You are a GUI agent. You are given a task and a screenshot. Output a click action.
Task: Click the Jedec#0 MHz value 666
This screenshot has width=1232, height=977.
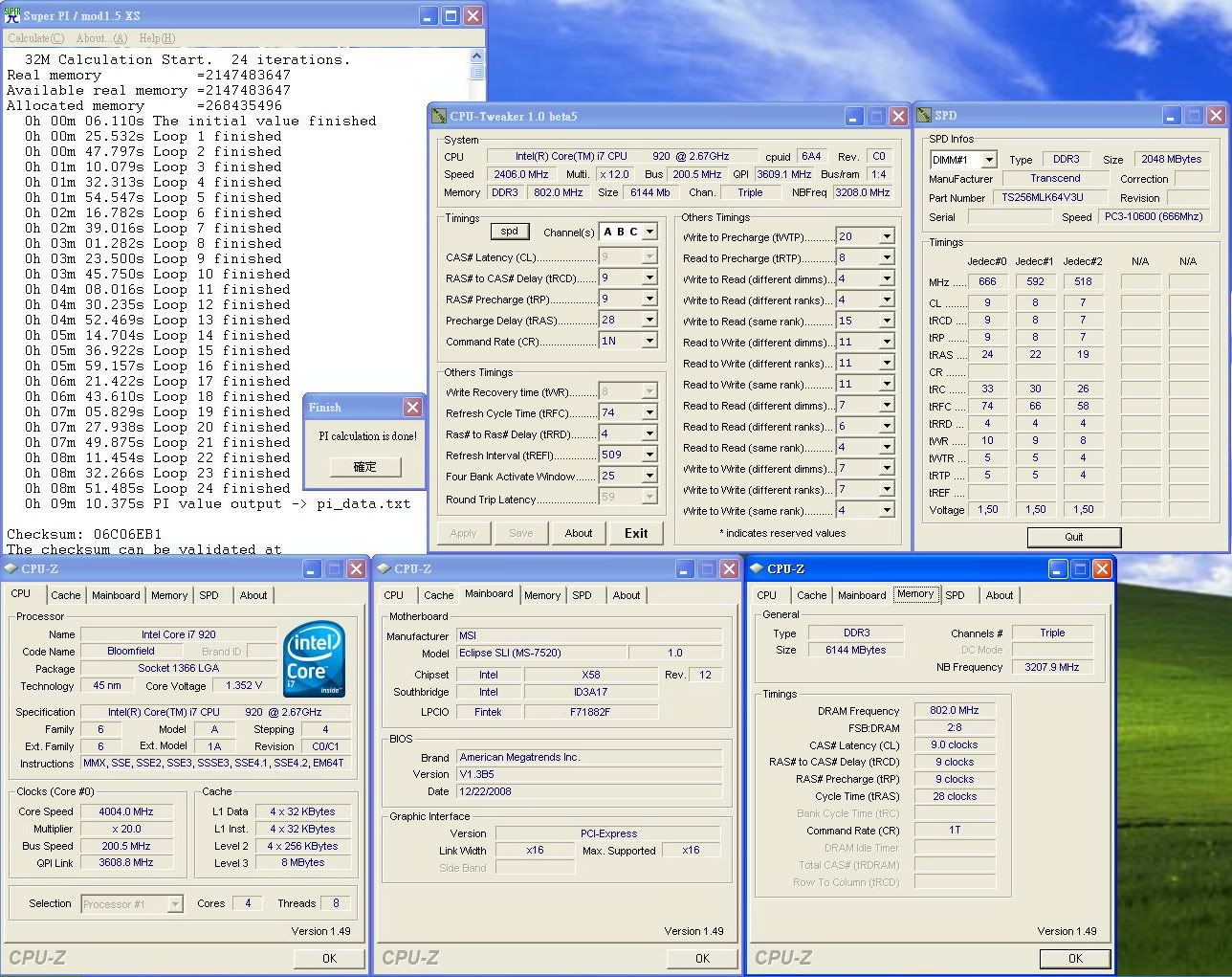pos(987,281)
